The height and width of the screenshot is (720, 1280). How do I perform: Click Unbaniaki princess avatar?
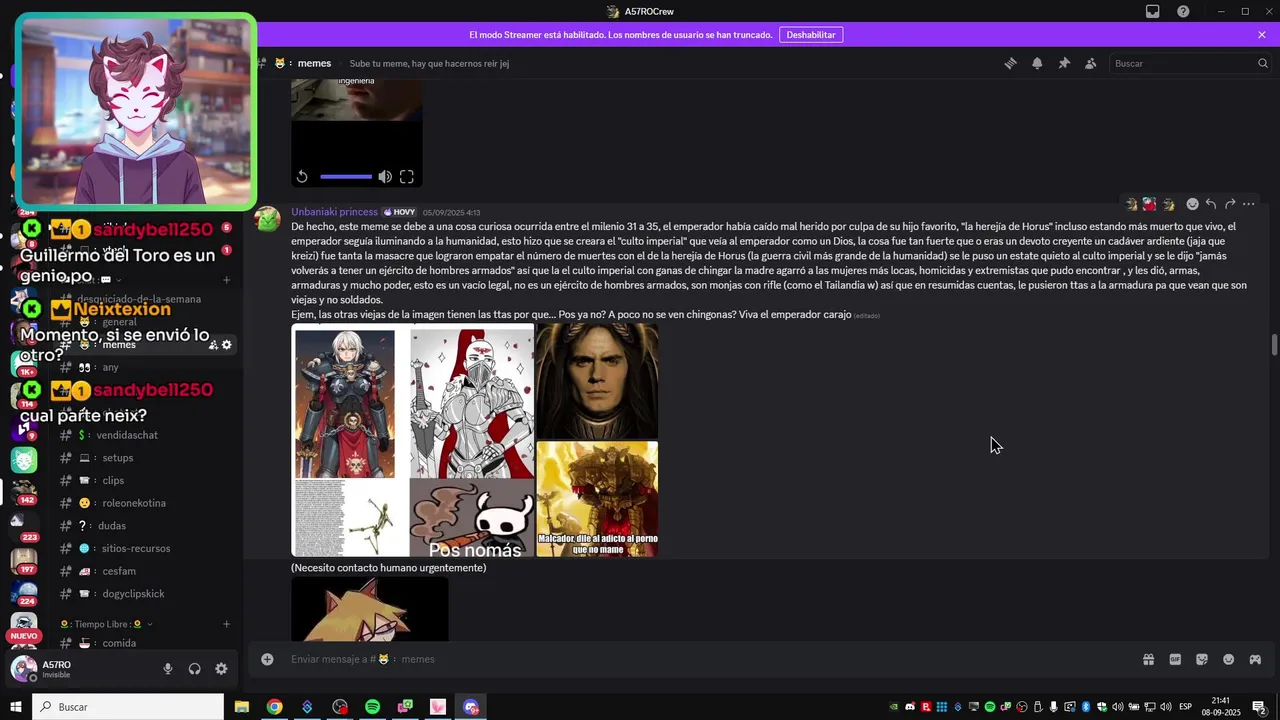[x=268, y=219]
